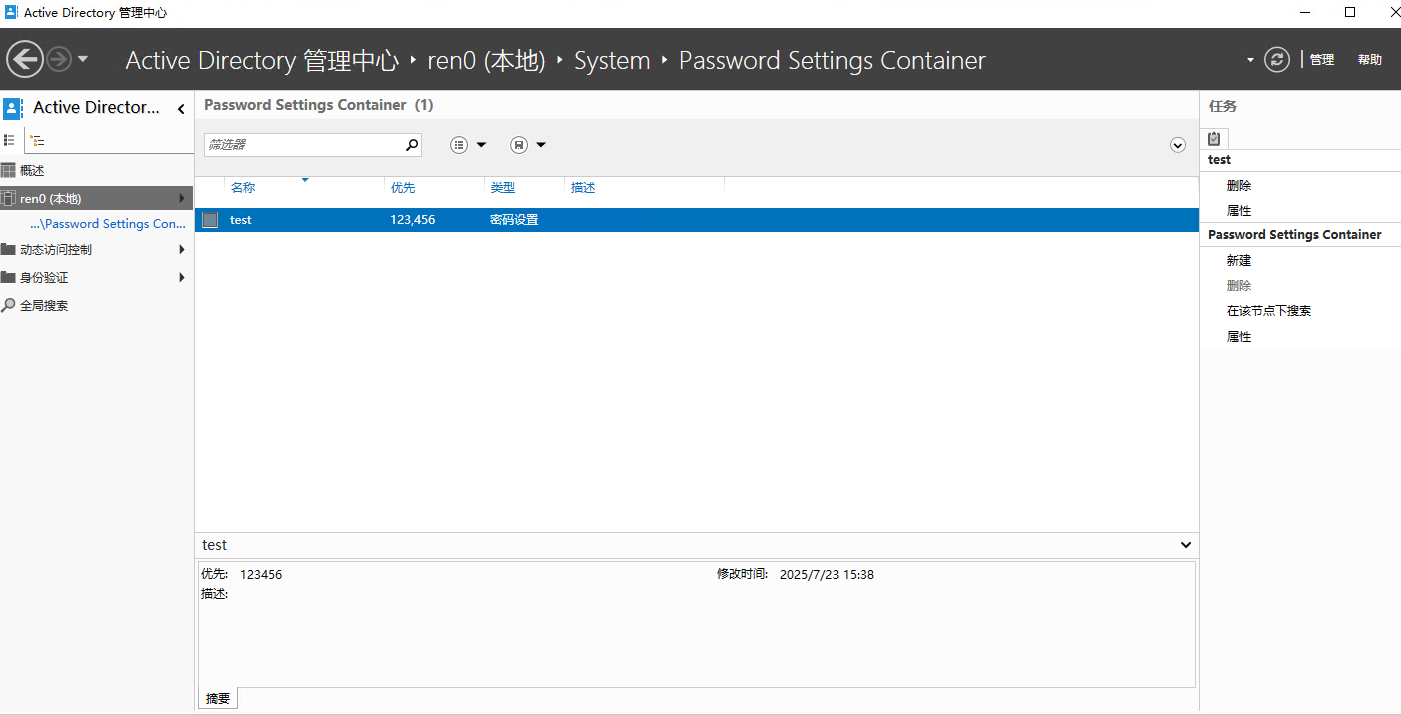Click the System breadcrumb segment
The width and height of the screenshot is (1401, 715).
(612, 60)
